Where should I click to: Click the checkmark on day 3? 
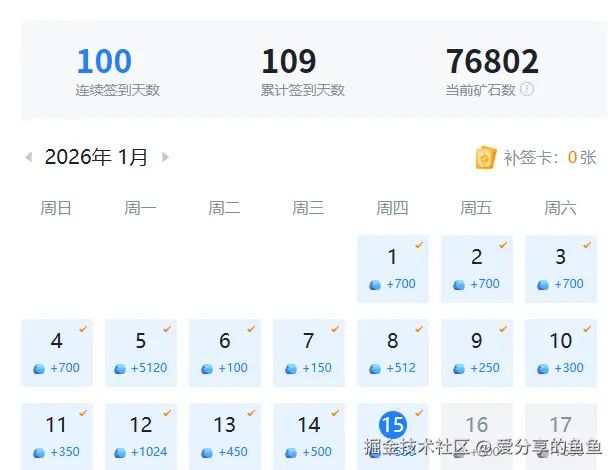point(587,245)
